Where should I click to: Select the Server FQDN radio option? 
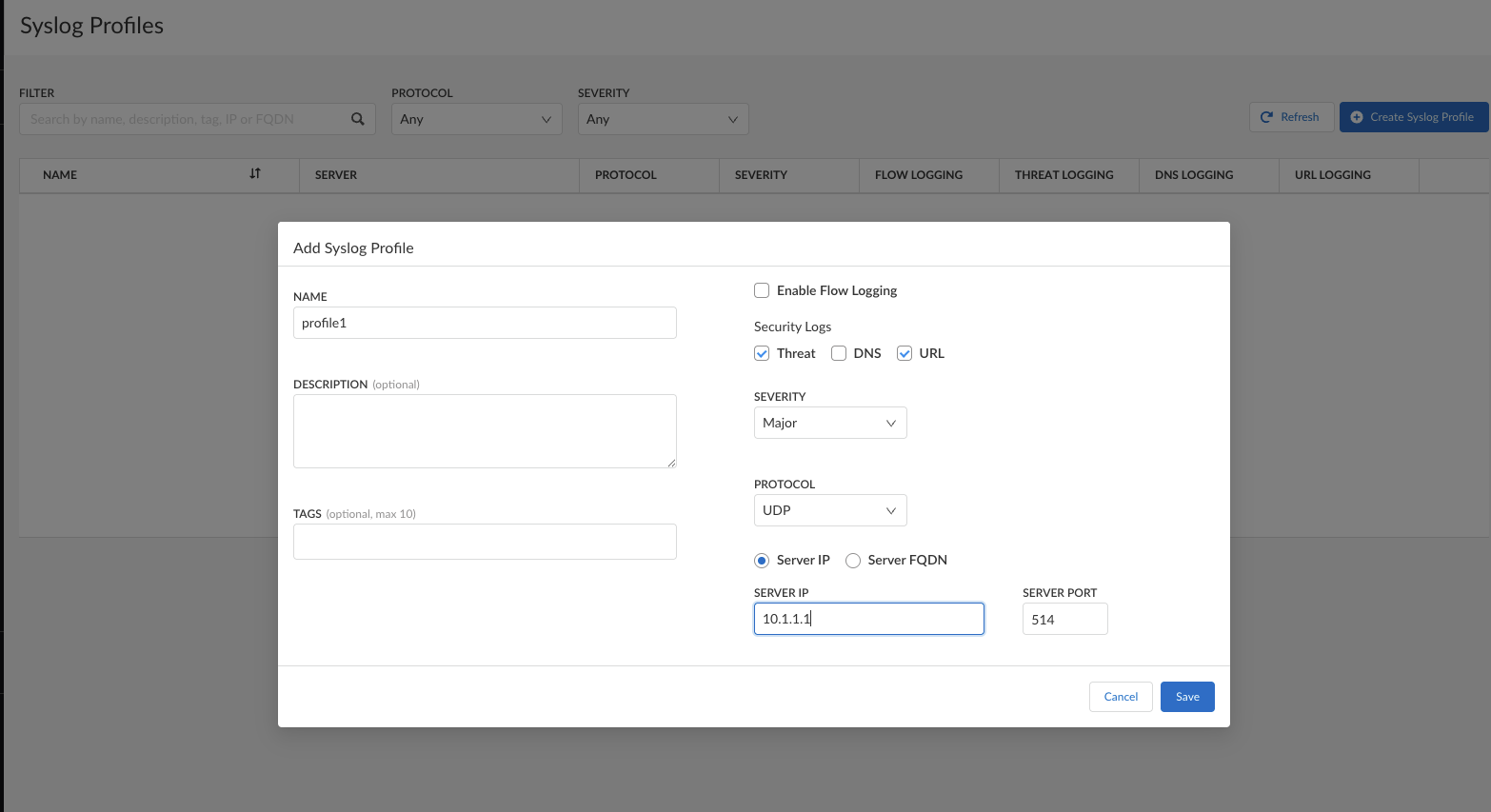(853, 561)
